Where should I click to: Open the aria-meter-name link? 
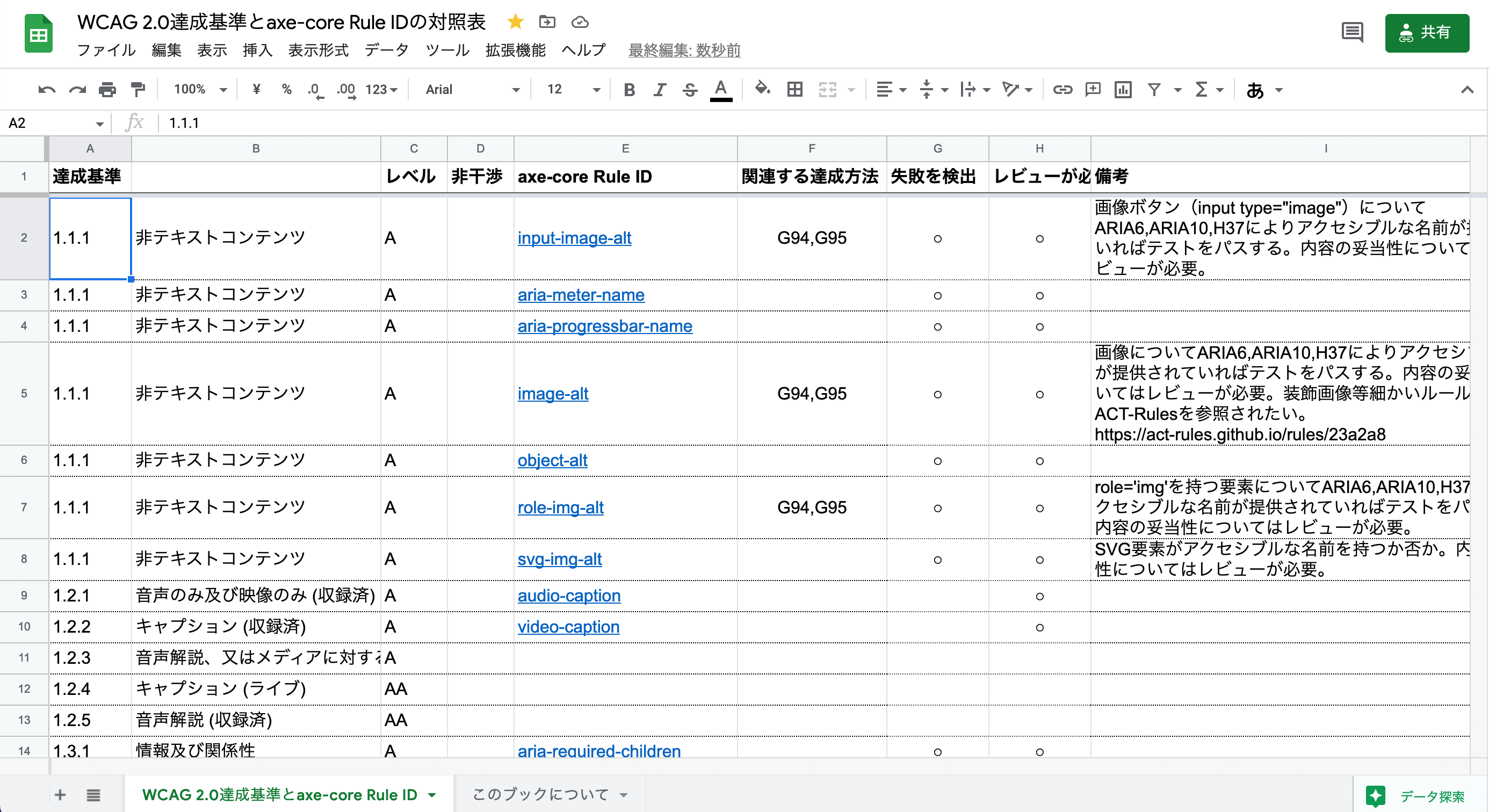point(581,295)
